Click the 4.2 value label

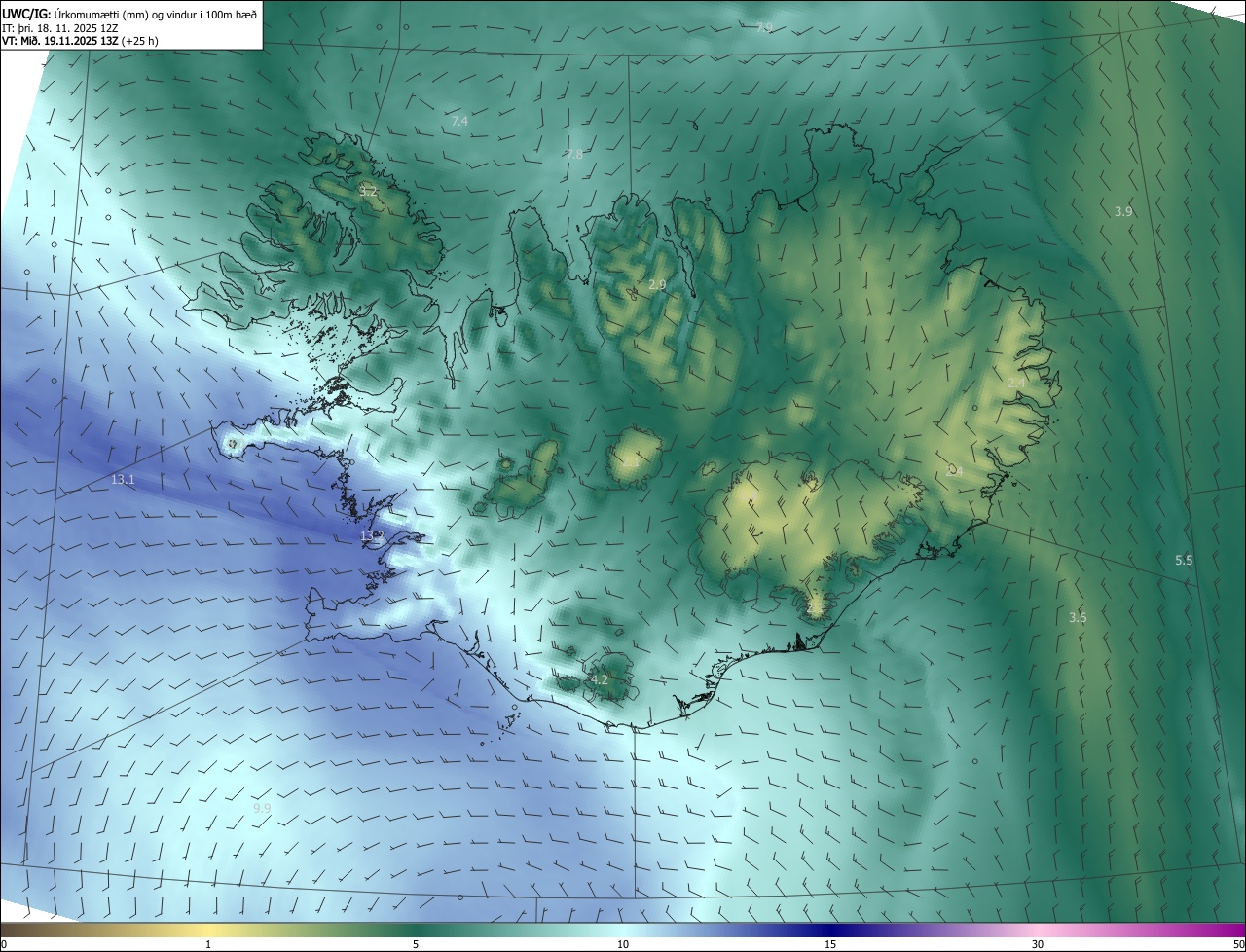coord(599,679)
